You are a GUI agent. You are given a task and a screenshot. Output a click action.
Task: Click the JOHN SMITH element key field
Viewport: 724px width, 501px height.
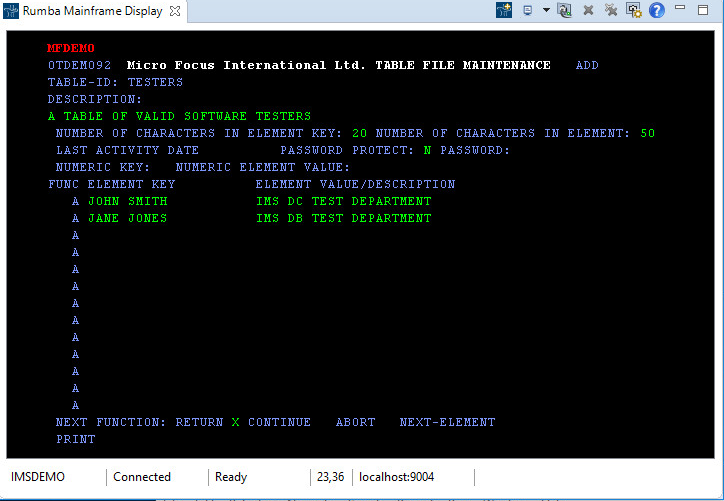(x=127, y=201)
